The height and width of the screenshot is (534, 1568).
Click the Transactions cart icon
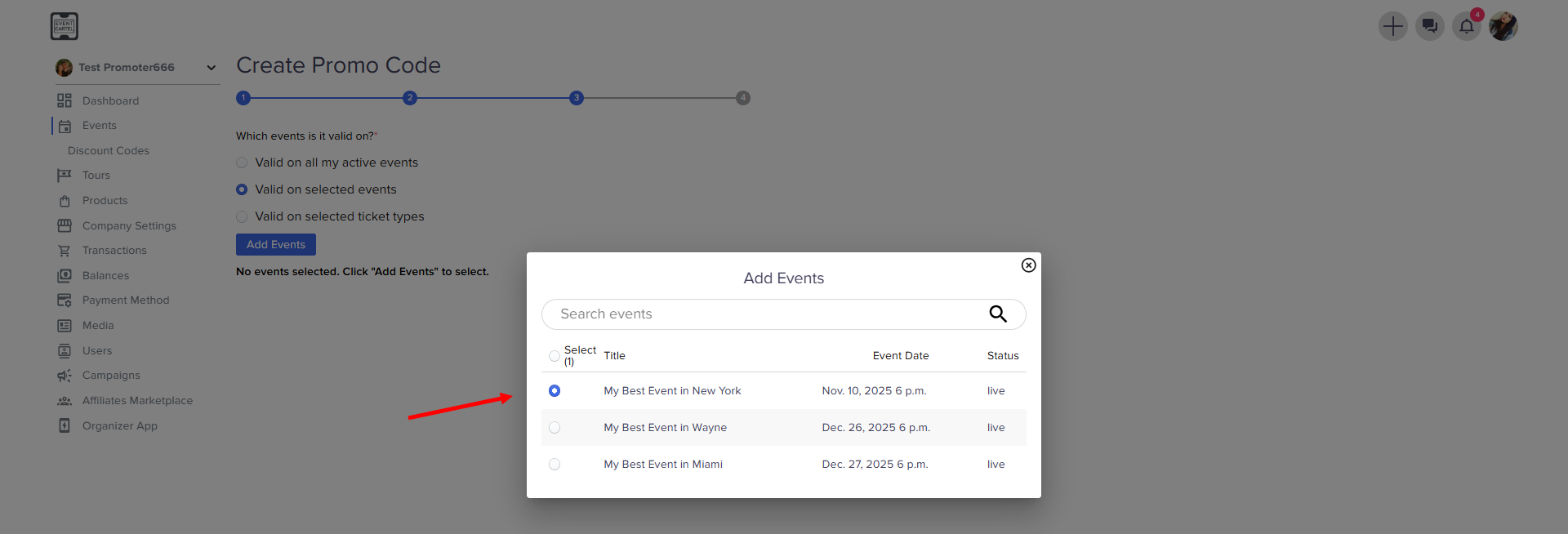[x=65, y=251]
